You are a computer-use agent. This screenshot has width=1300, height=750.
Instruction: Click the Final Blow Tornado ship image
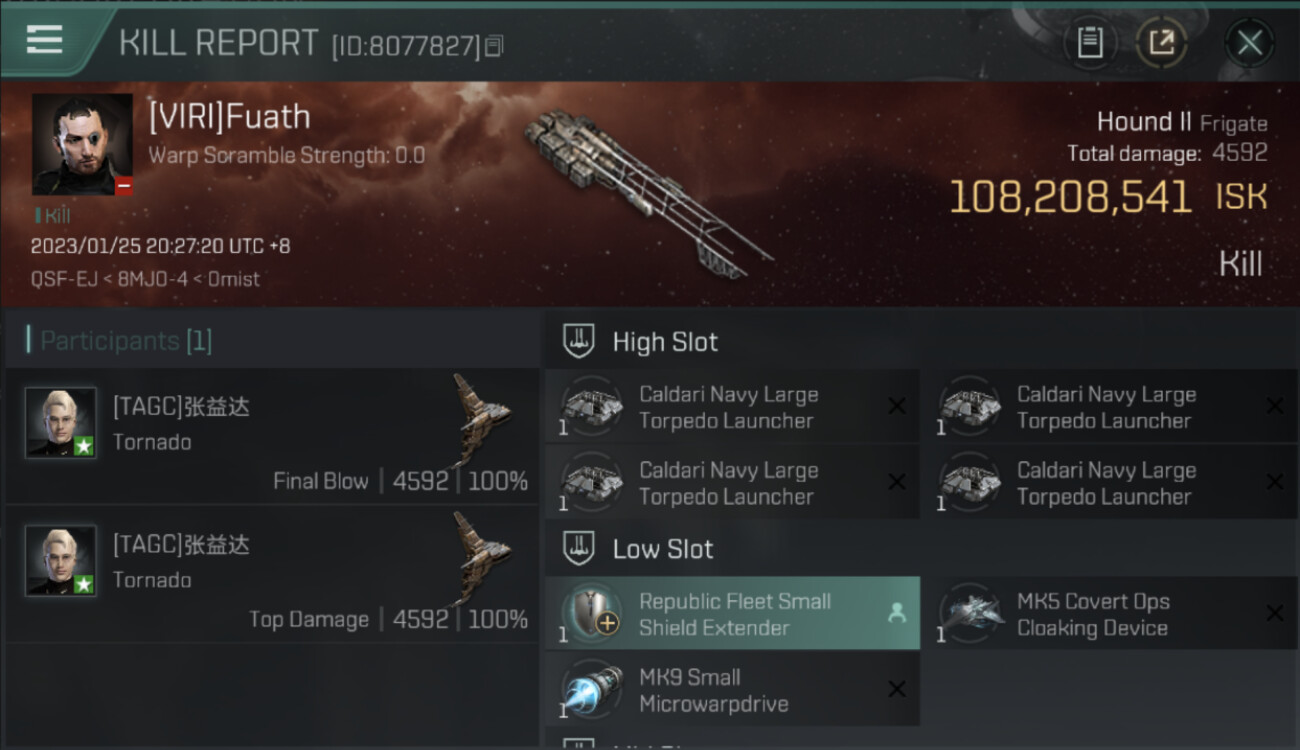click(481, 417)
